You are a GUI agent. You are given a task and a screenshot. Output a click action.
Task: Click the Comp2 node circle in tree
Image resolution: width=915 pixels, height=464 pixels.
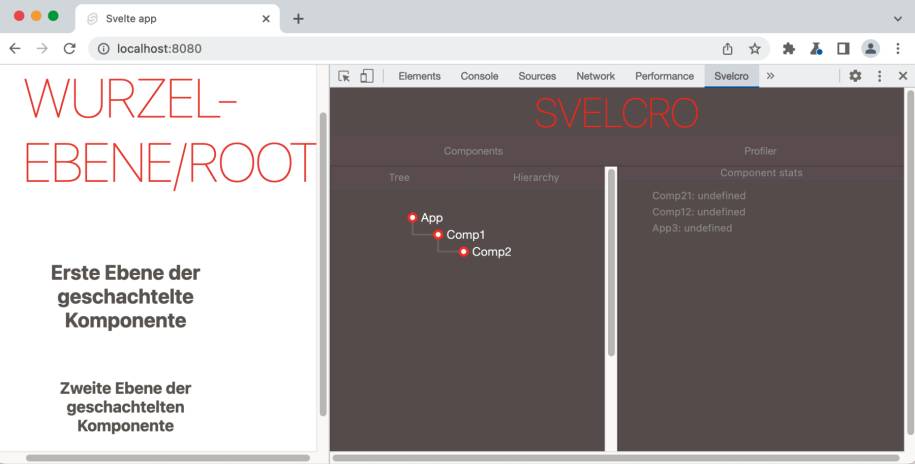(x=463, y=252)
